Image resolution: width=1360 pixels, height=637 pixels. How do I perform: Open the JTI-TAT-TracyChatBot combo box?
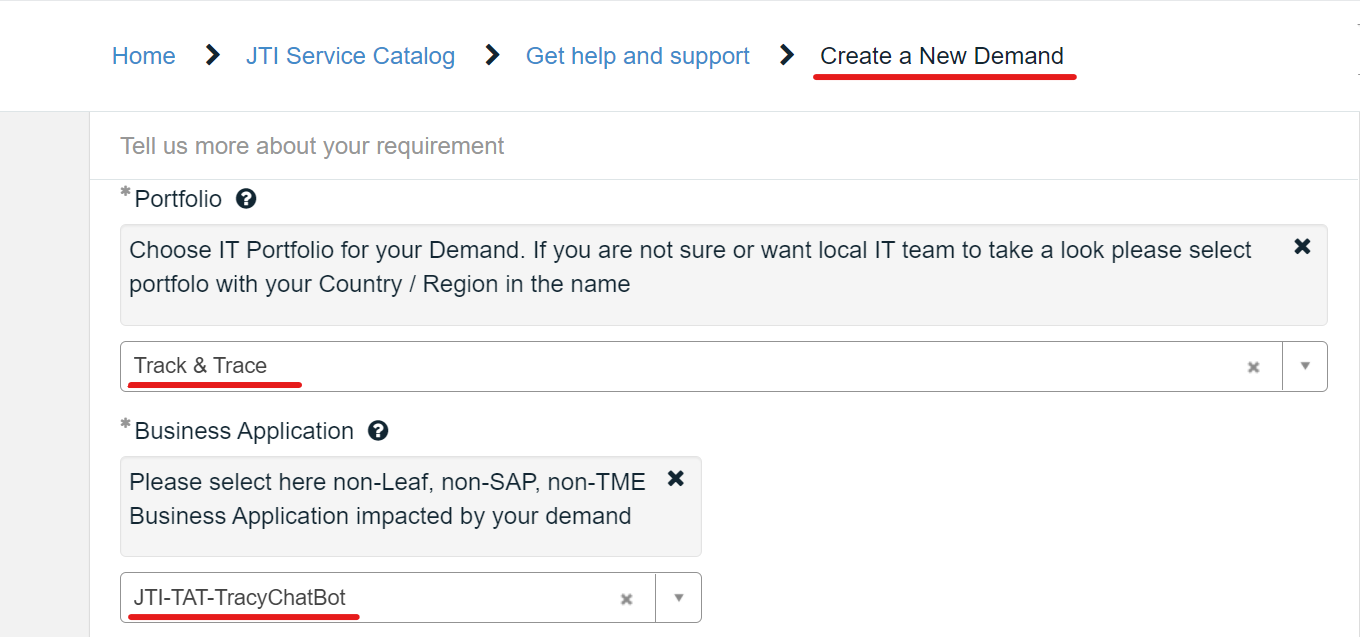pyautogui.click(x=411, y=598)
